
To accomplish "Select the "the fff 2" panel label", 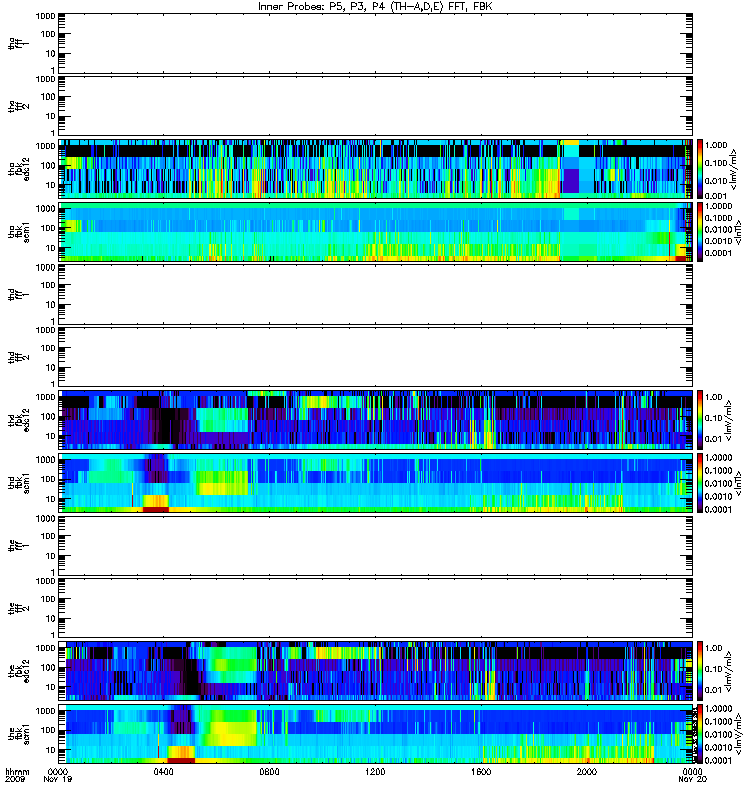I will tap(19, 608).
